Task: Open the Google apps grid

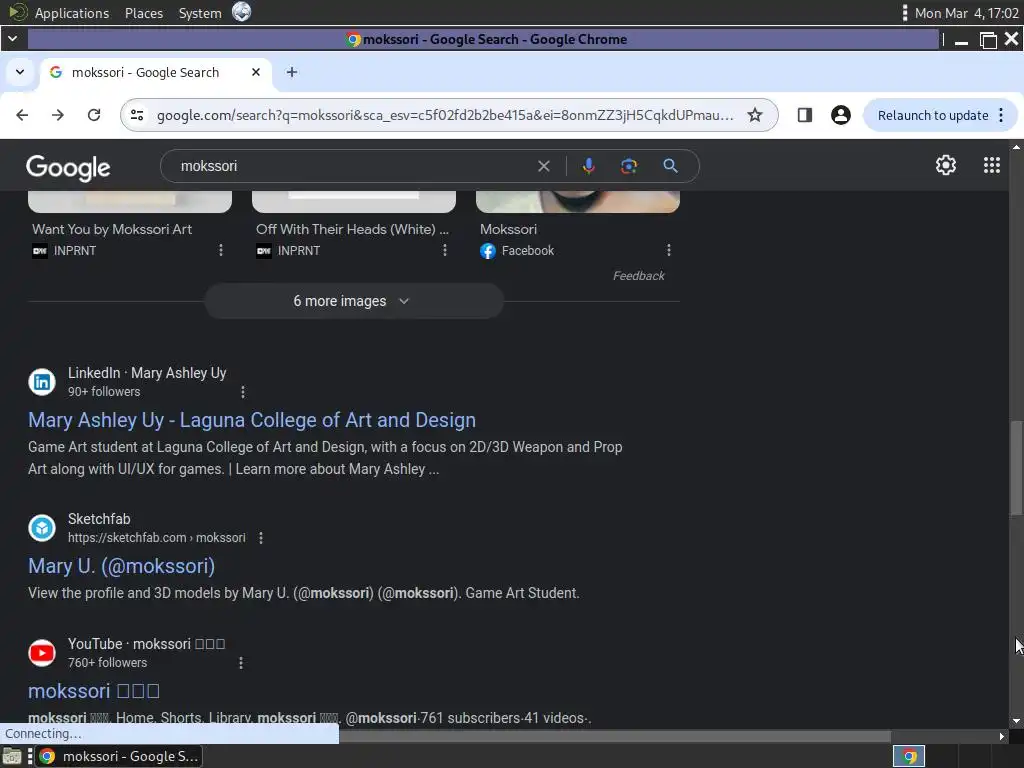Action: point(991,165)
